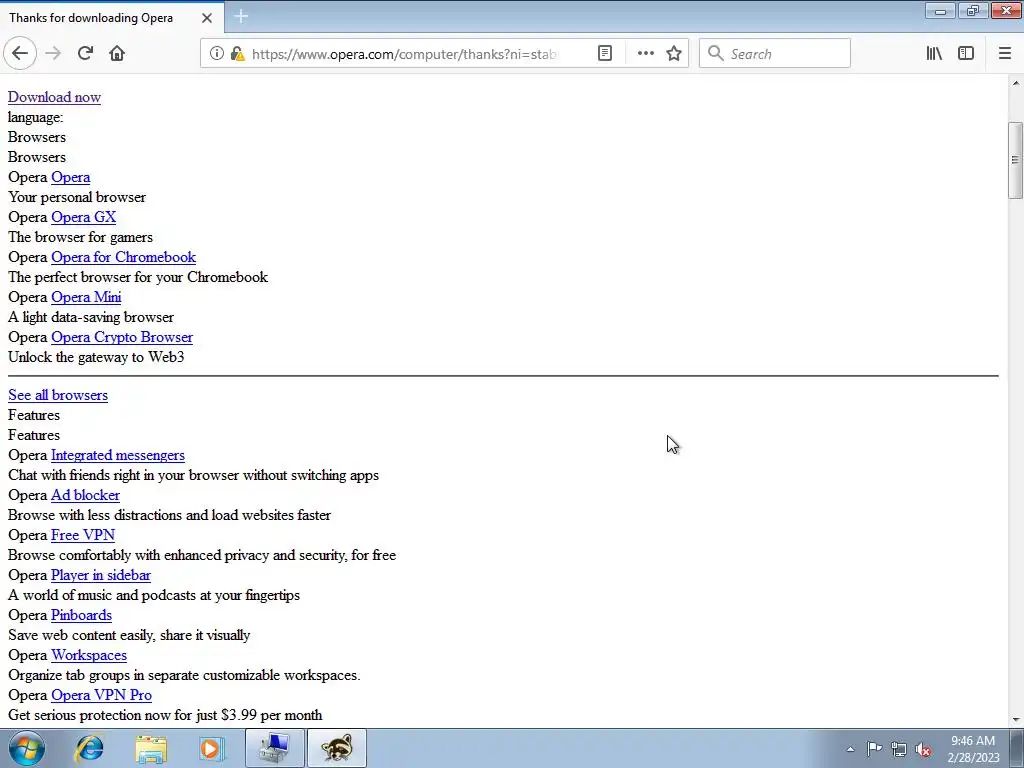Open the Ad blocker link
This screenshot has height=768, width=1024.
(x=86, y=495)
